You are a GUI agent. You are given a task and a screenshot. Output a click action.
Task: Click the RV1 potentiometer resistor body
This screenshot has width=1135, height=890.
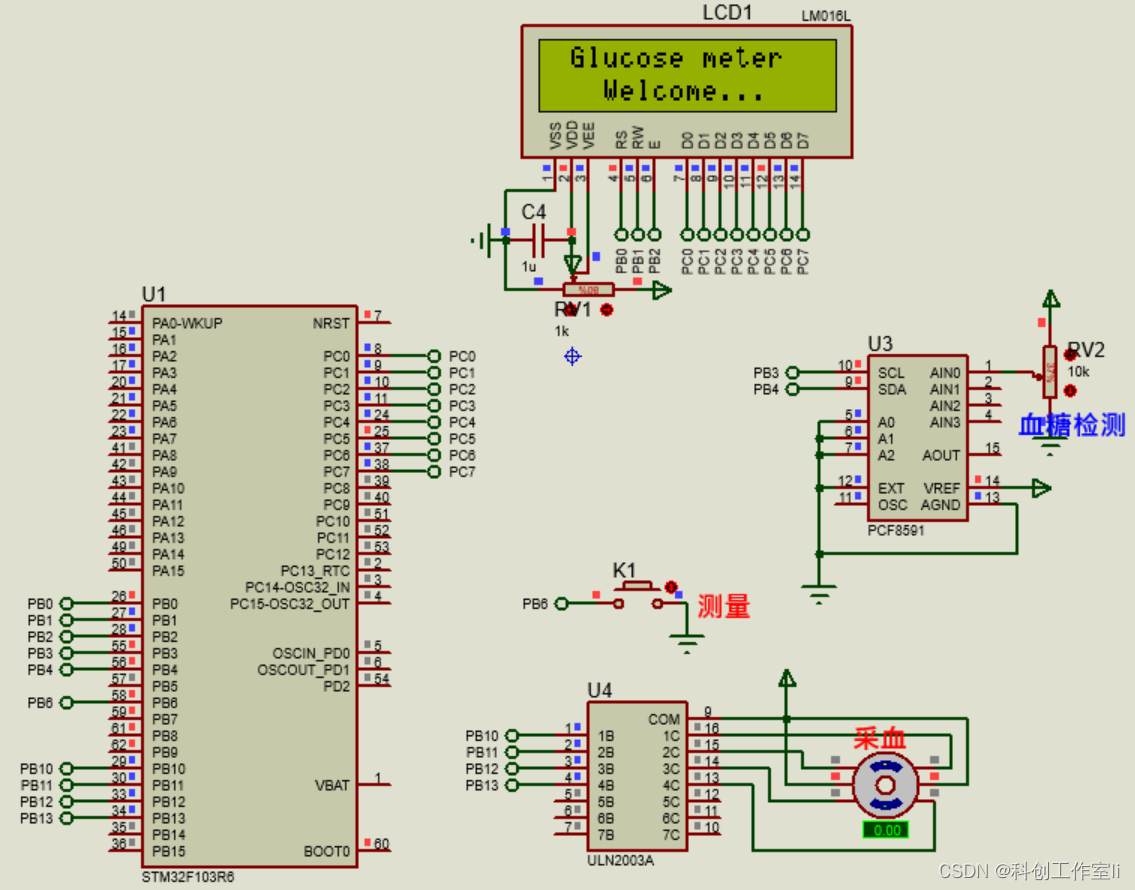588,290
